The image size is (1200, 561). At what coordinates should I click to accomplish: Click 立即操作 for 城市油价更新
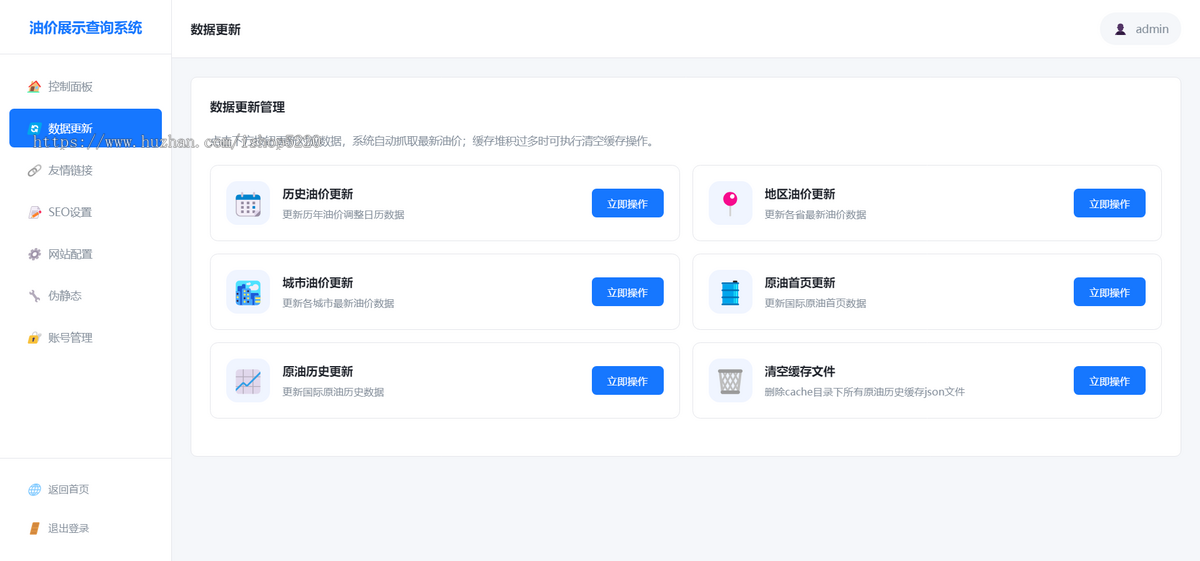(x=627, y=292)
